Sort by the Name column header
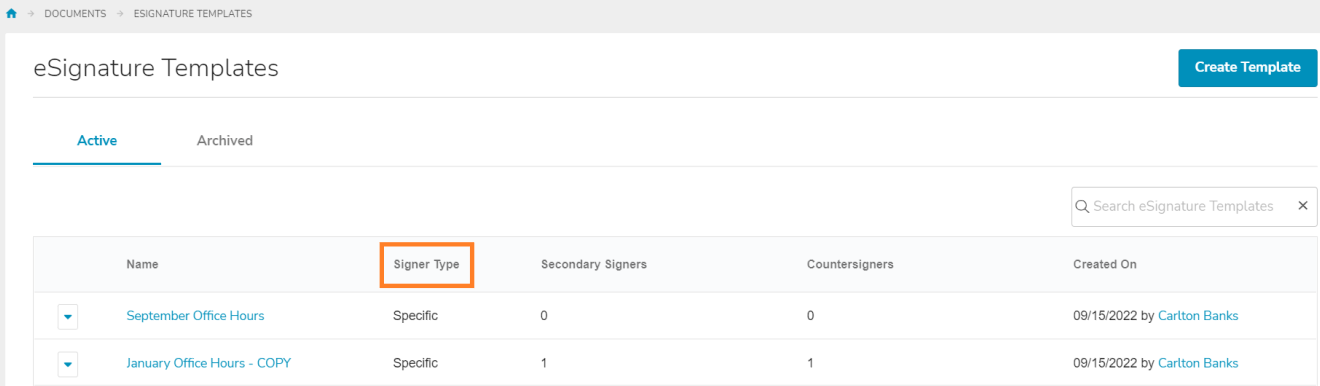1320x386 pixels. point(142,265)
